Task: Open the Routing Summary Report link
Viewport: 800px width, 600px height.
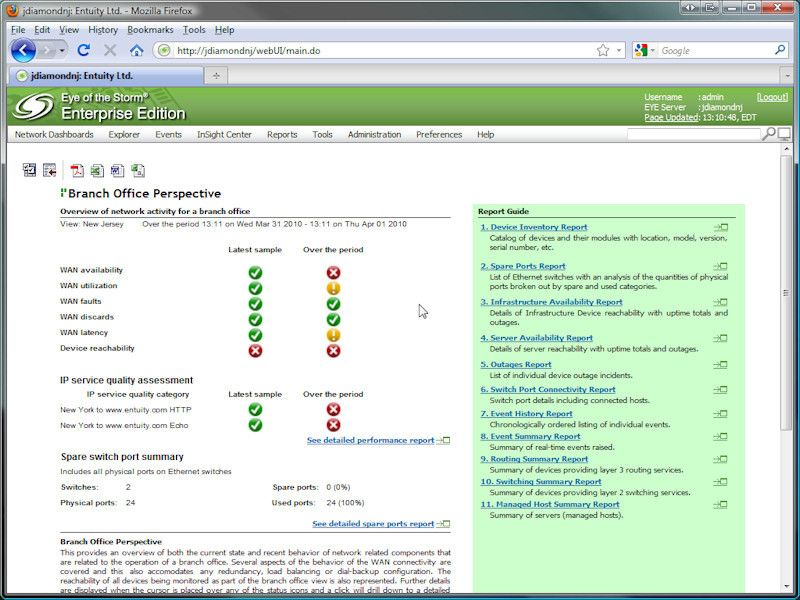Action: point(534,459)
